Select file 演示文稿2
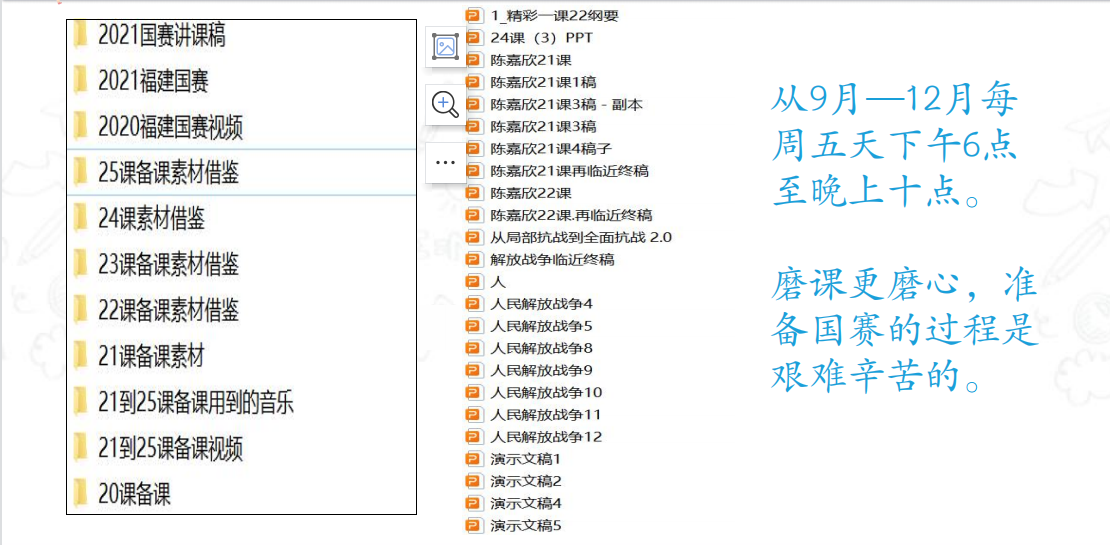Image resolution: width=1110 pixels, height=545 pixels. click(x=525, y=481)
